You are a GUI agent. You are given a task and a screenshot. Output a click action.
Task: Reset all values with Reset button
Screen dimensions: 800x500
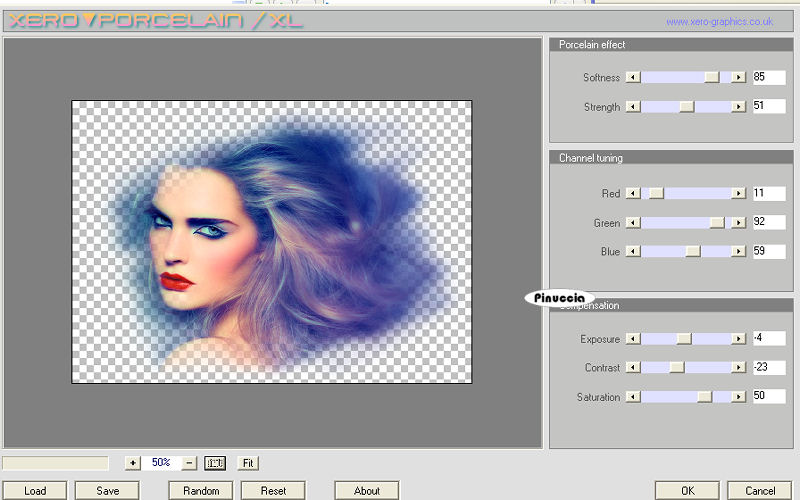(273, 490)
